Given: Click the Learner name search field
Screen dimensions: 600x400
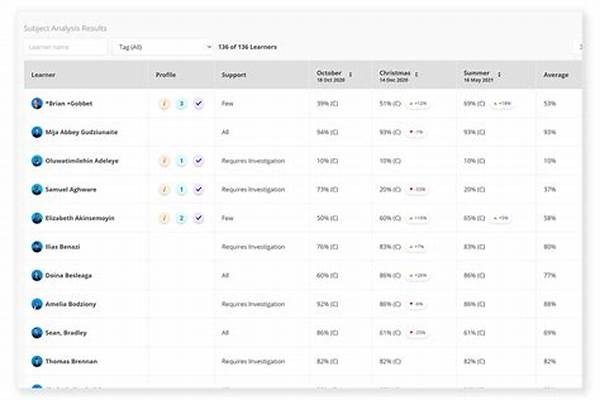Looking at the screenshot, I should point(65,47).
